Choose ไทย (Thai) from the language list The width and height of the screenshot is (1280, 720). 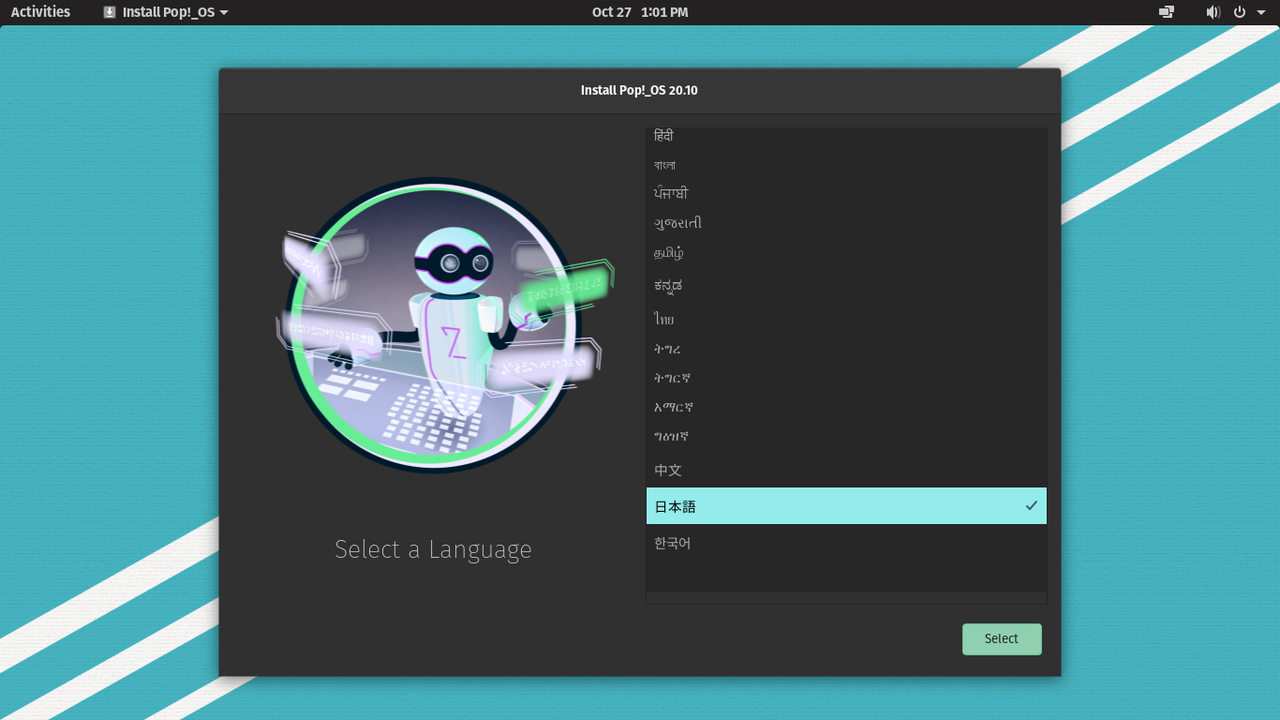coord(846,319)
